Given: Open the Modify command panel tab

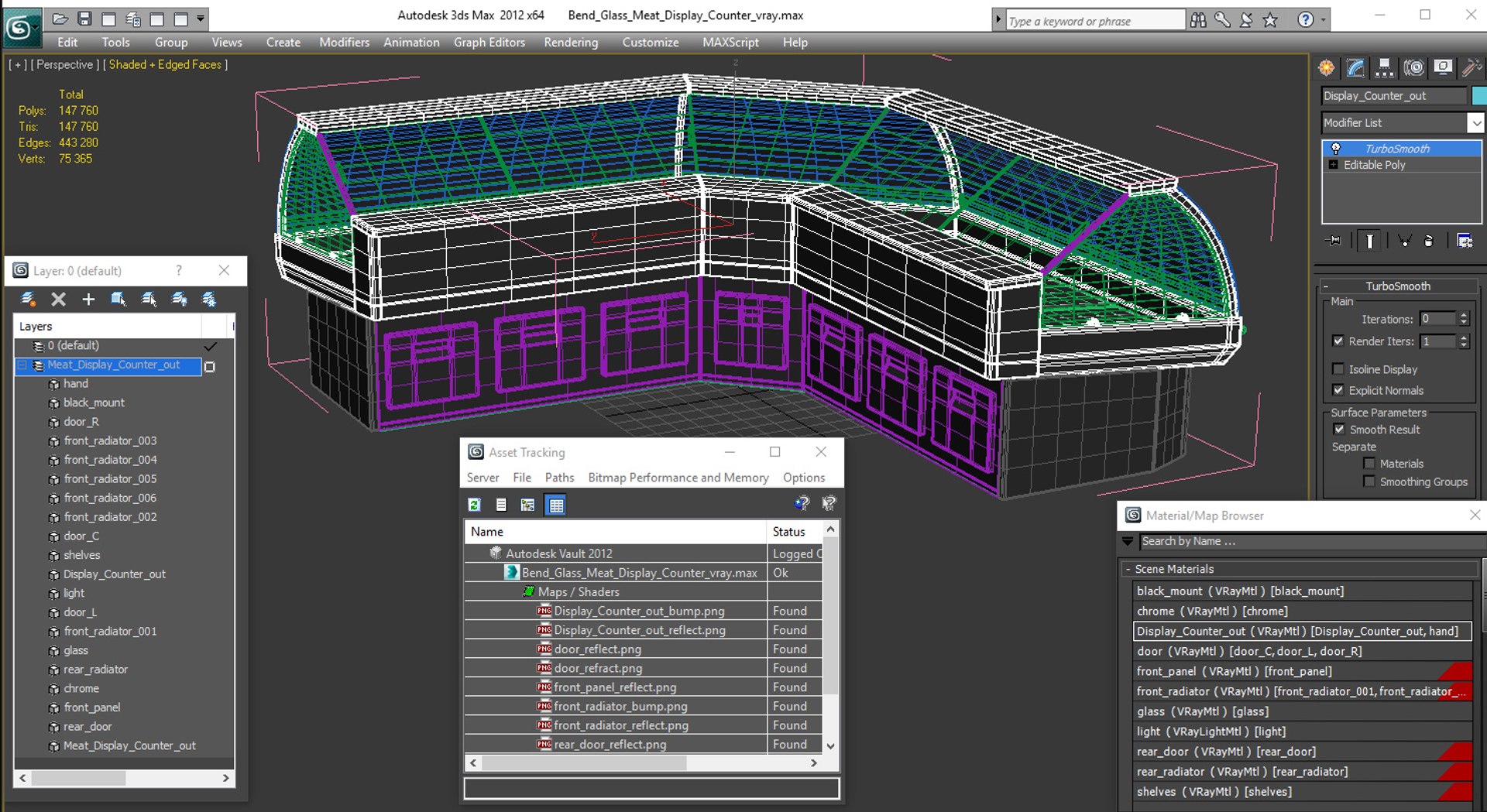Looking at the screenshot, I should (x=1355, y=68).
